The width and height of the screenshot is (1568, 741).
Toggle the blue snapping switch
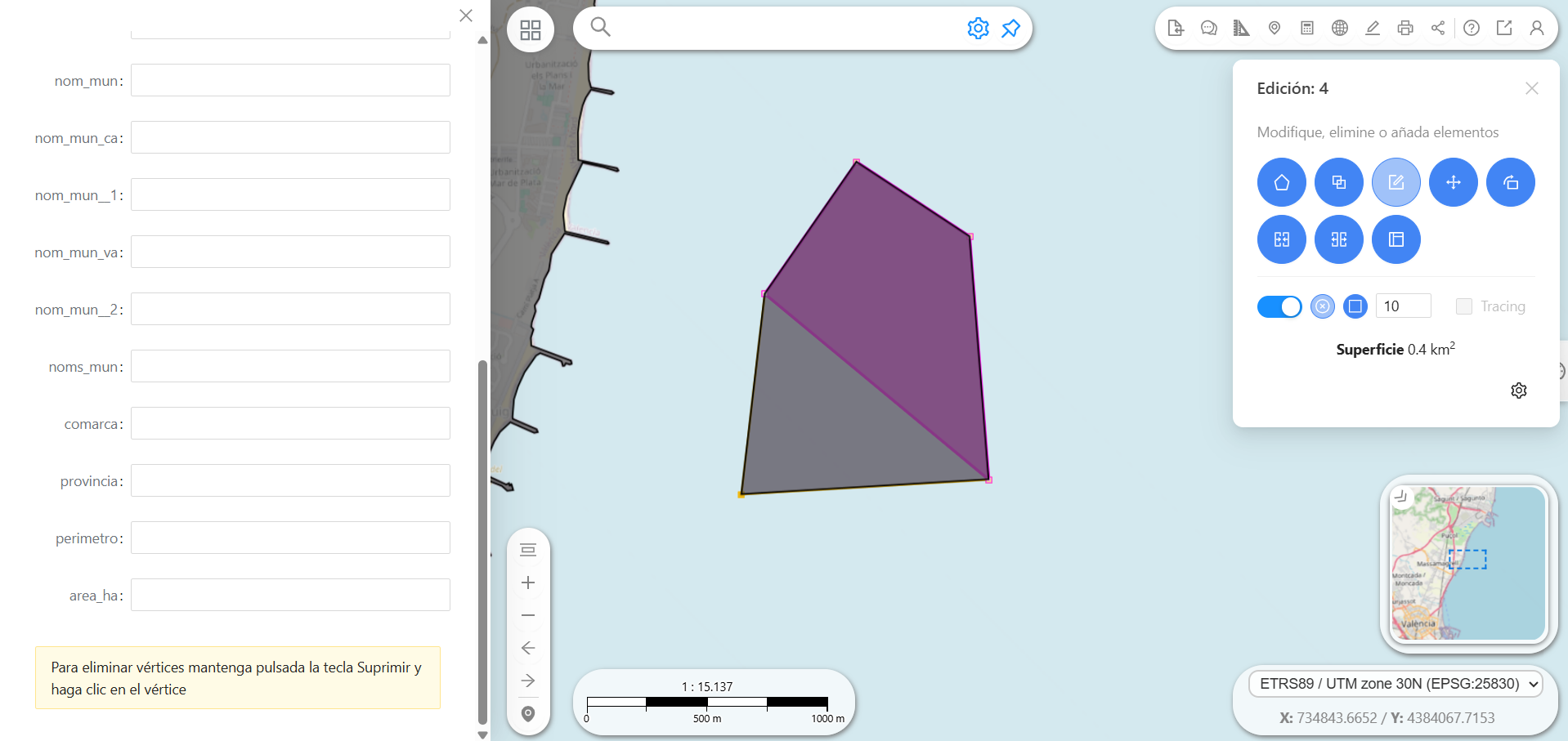[1279, 306]
